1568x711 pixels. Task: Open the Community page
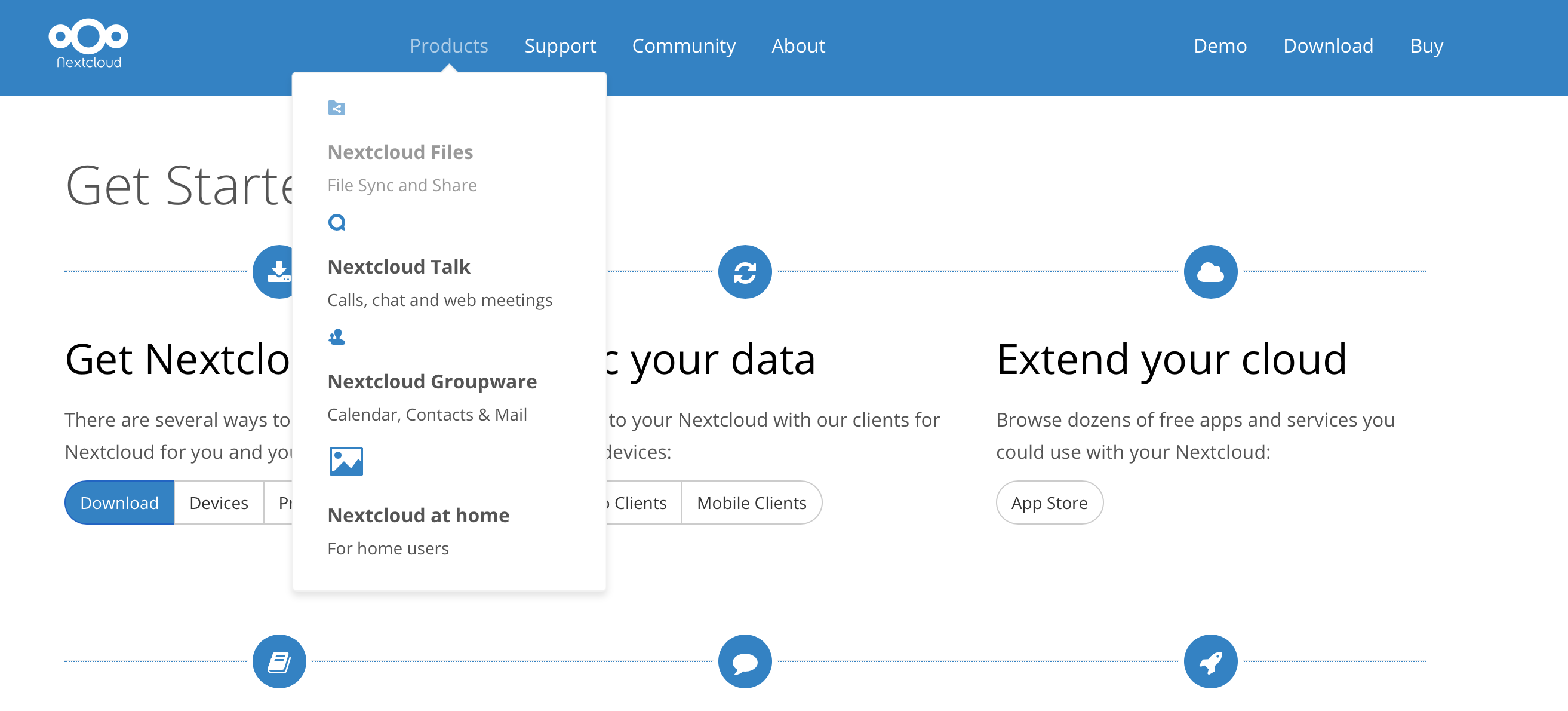pyautogui.click(x=684, y=45)
